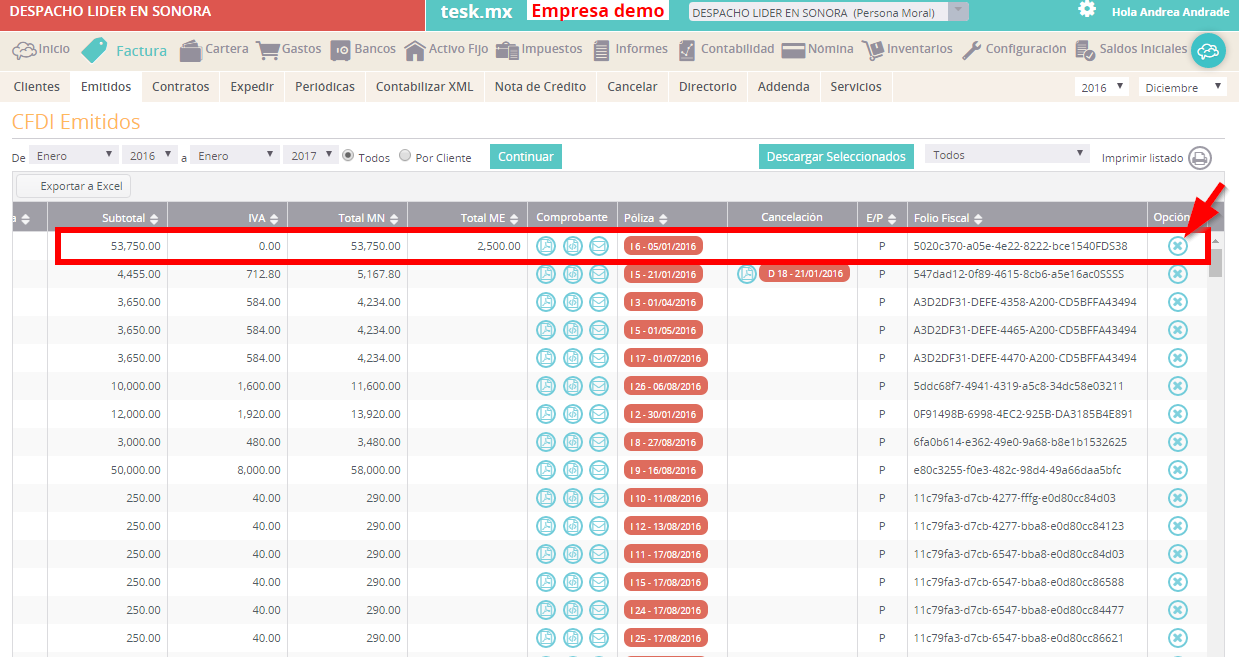1239x657 pixels.
Task: Open the year 2016 dropdown at top right
Action: 1102,88
